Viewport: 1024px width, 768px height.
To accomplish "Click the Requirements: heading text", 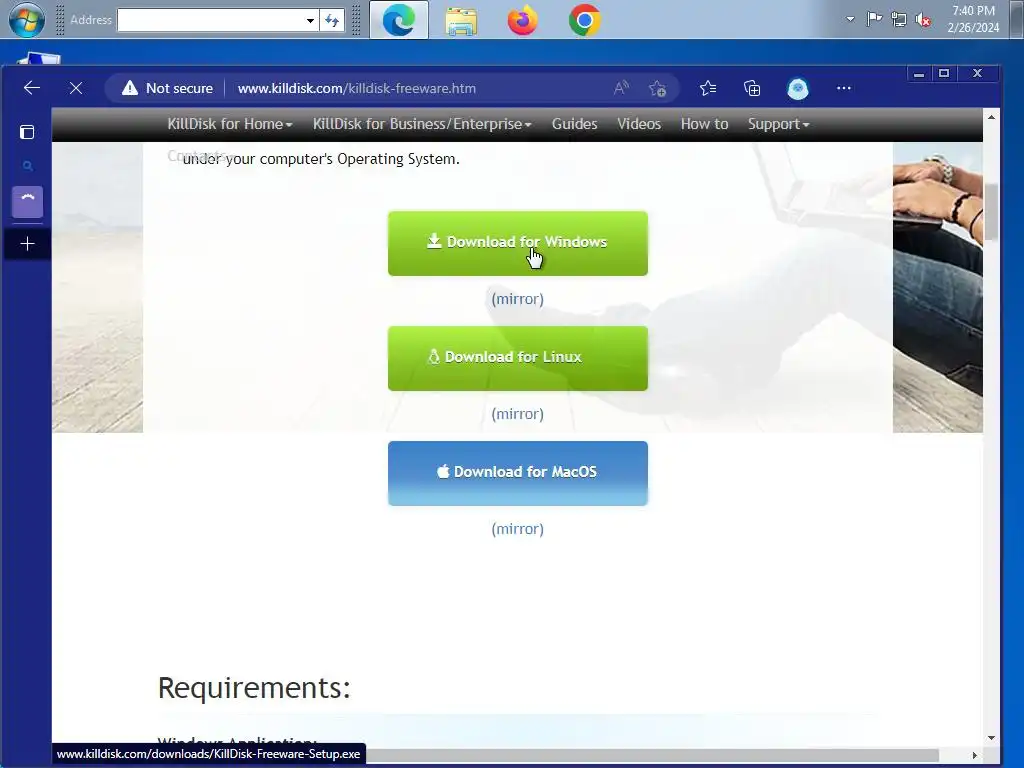I will (254, 688).
